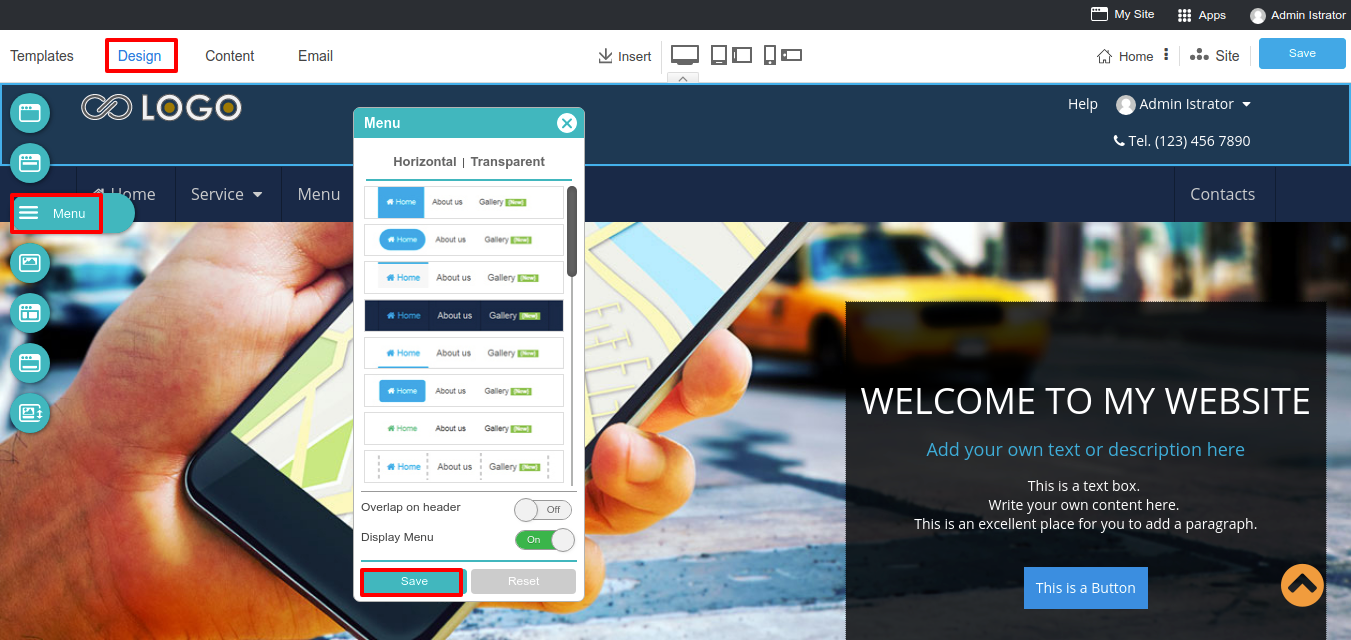Choose fifth menu style with underlined Home

pyautogui.click(x=464, y=353)
